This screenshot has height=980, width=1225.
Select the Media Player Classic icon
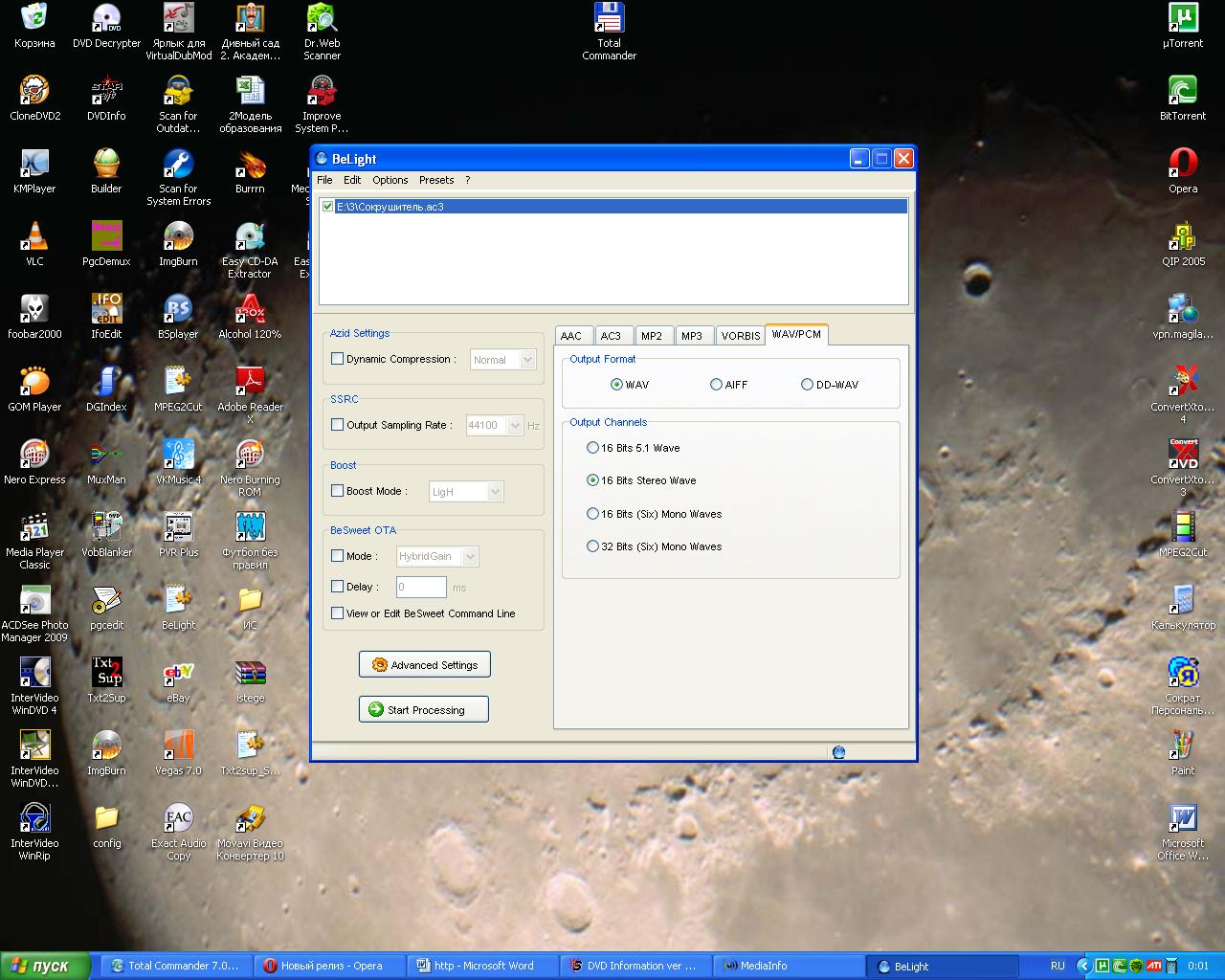pos(35,542)
